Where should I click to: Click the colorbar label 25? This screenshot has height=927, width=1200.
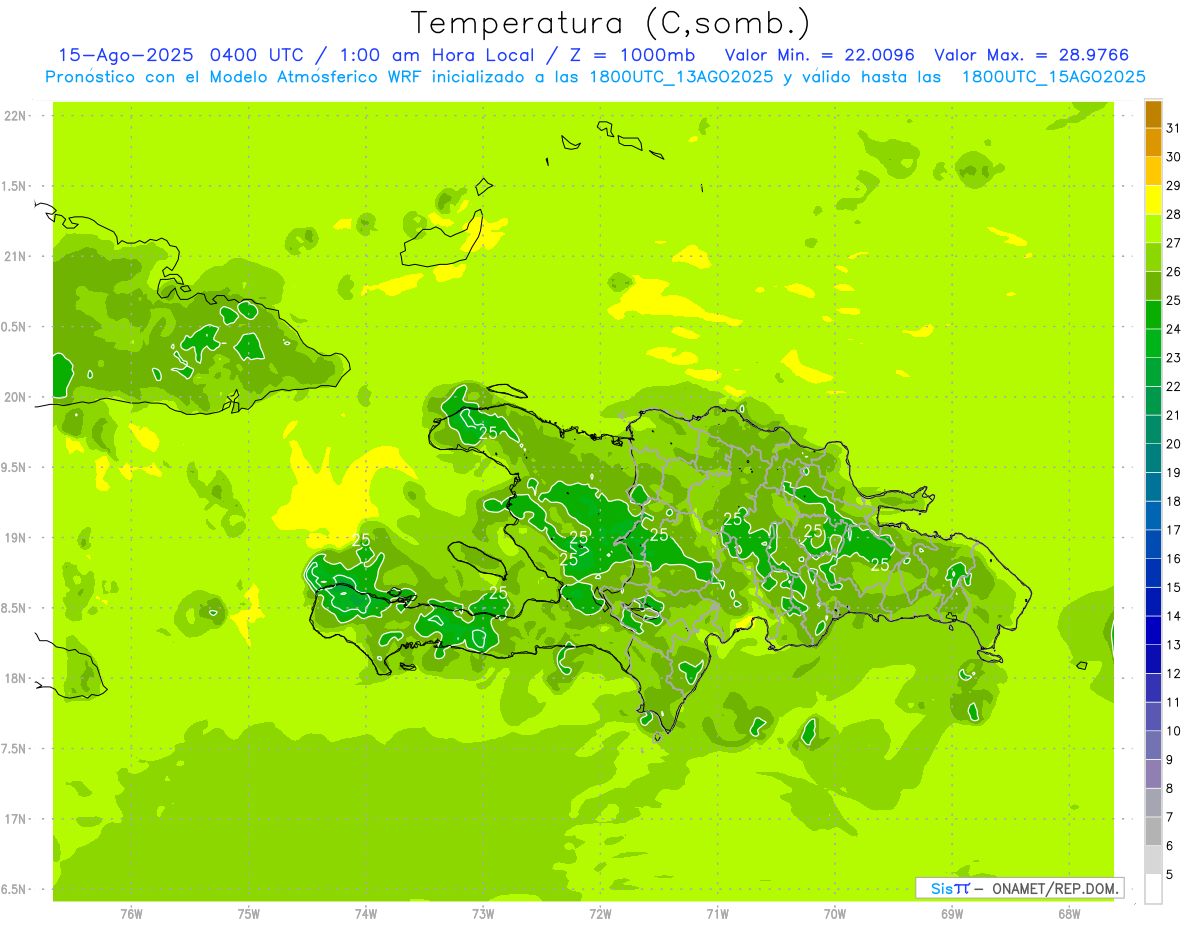[1174, 300]
